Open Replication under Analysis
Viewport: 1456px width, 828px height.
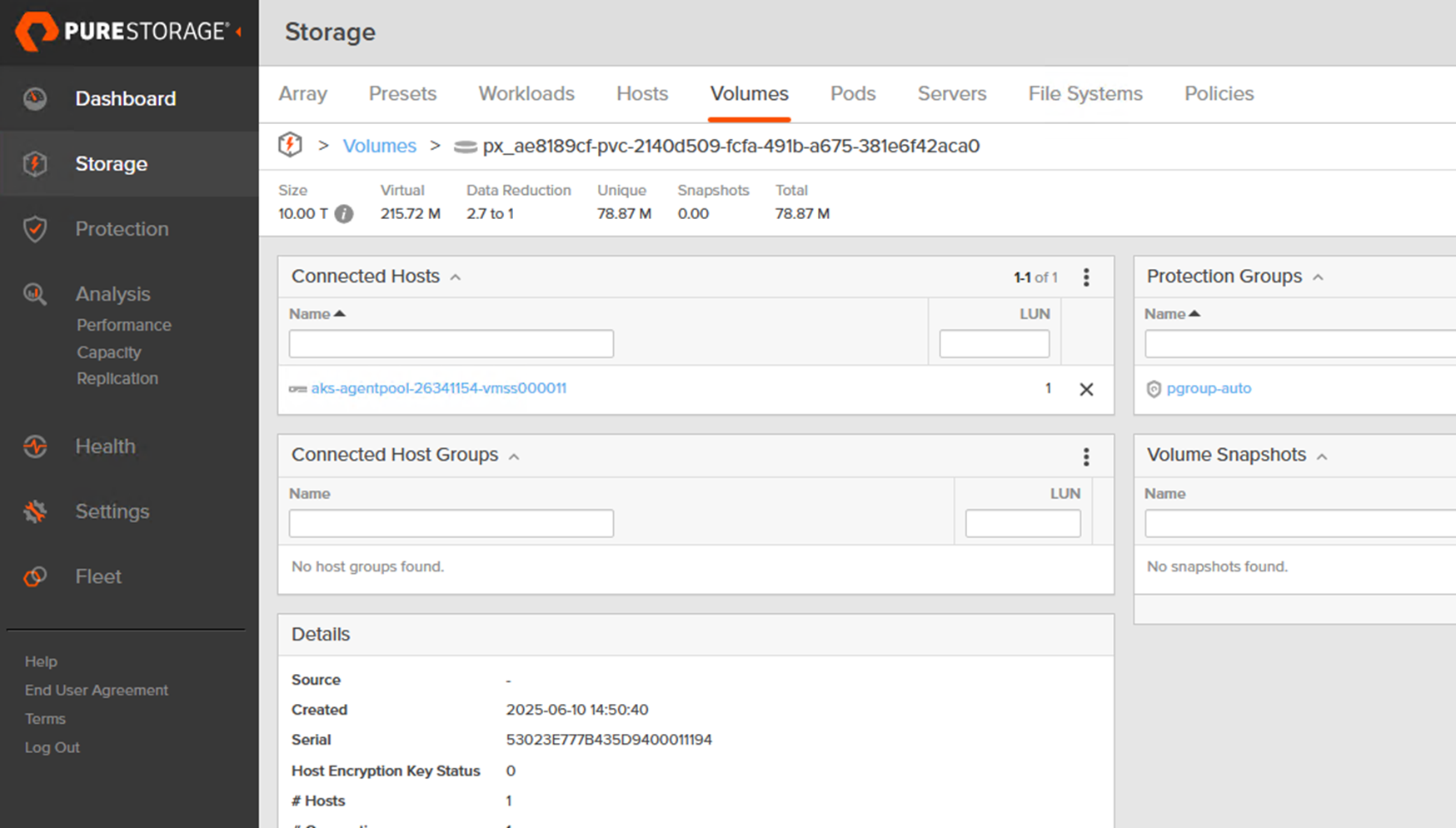pyautogui.click(x=117, y=378)
